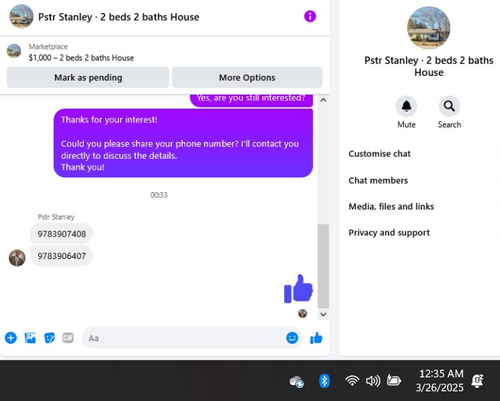The image size is (500, 401).
Task: Open battery status tray icon
Action: pos(394,380)
